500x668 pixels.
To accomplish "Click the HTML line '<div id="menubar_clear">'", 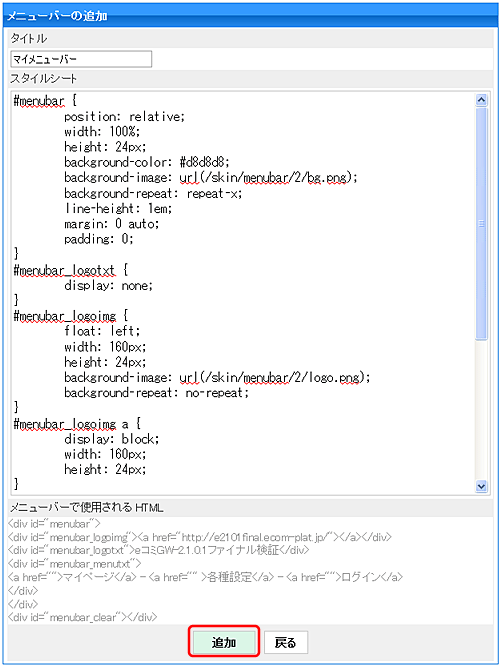I will point(83,617).
